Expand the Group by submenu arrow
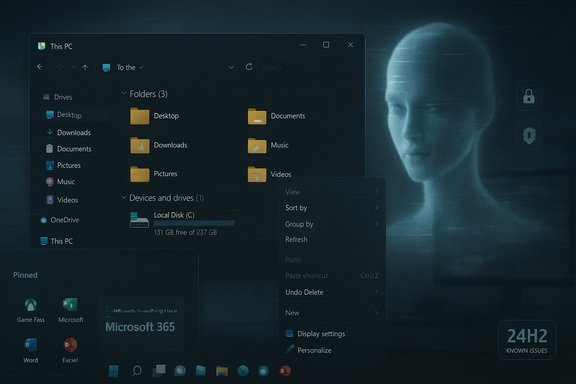Screen dimensions: 576x384 click(x=377, y=224)
